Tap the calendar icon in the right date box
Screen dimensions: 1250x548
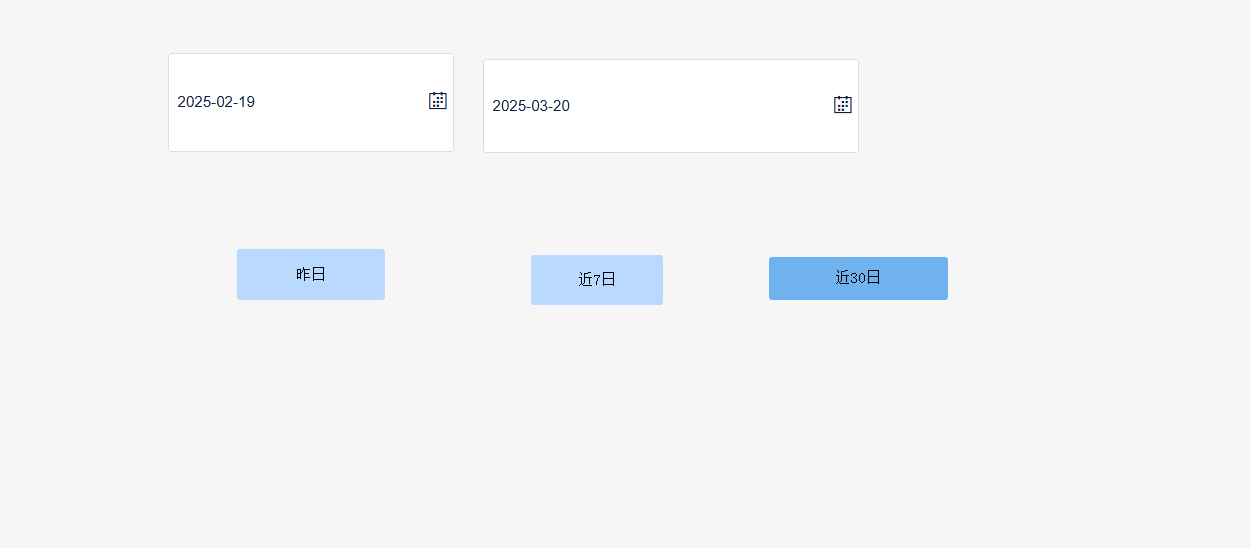click(x=843, y=104)
